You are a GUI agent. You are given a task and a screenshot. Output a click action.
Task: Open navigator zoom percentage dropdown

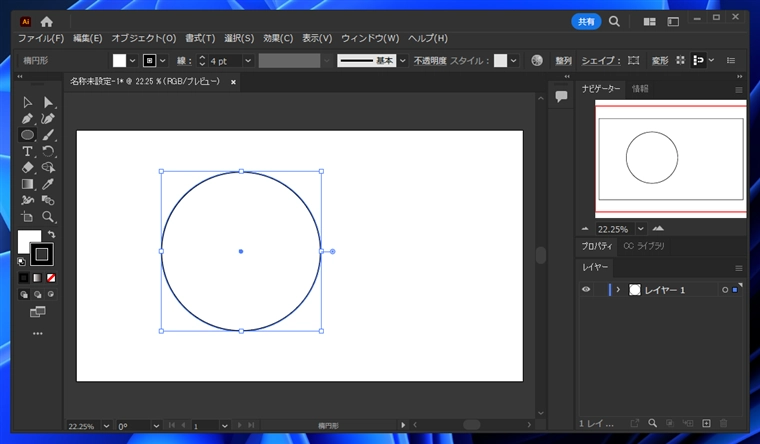(640, 229)
